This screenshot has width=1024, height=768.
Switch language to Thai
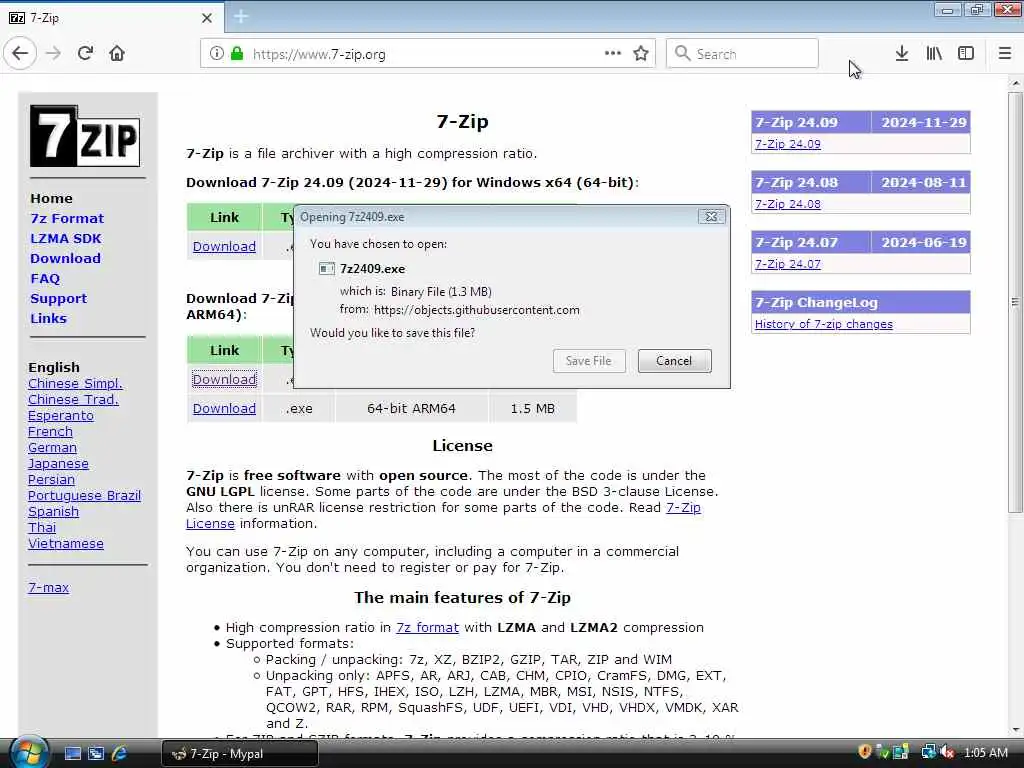click(x=42, y=527)
